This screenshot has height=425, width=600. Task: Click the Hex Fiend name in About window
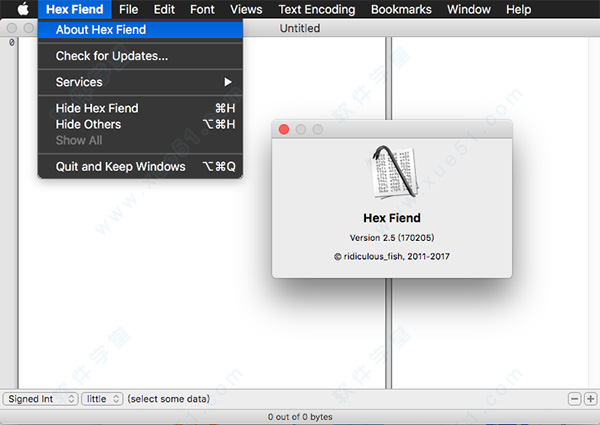coord(392,218)
